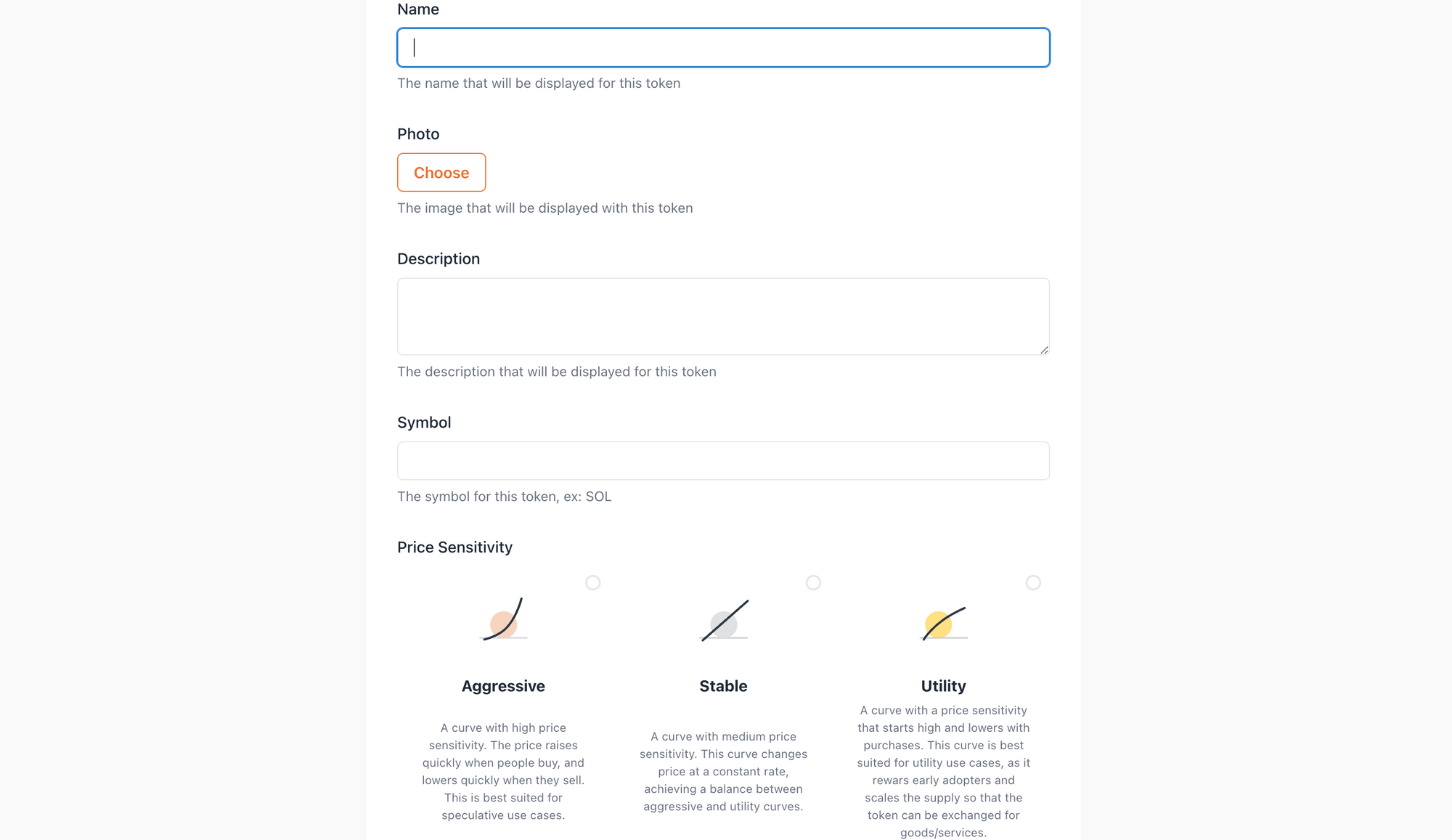Click the Symbol field heading
The height and width of the screenshot is (840, 1452).
[424, 422]
